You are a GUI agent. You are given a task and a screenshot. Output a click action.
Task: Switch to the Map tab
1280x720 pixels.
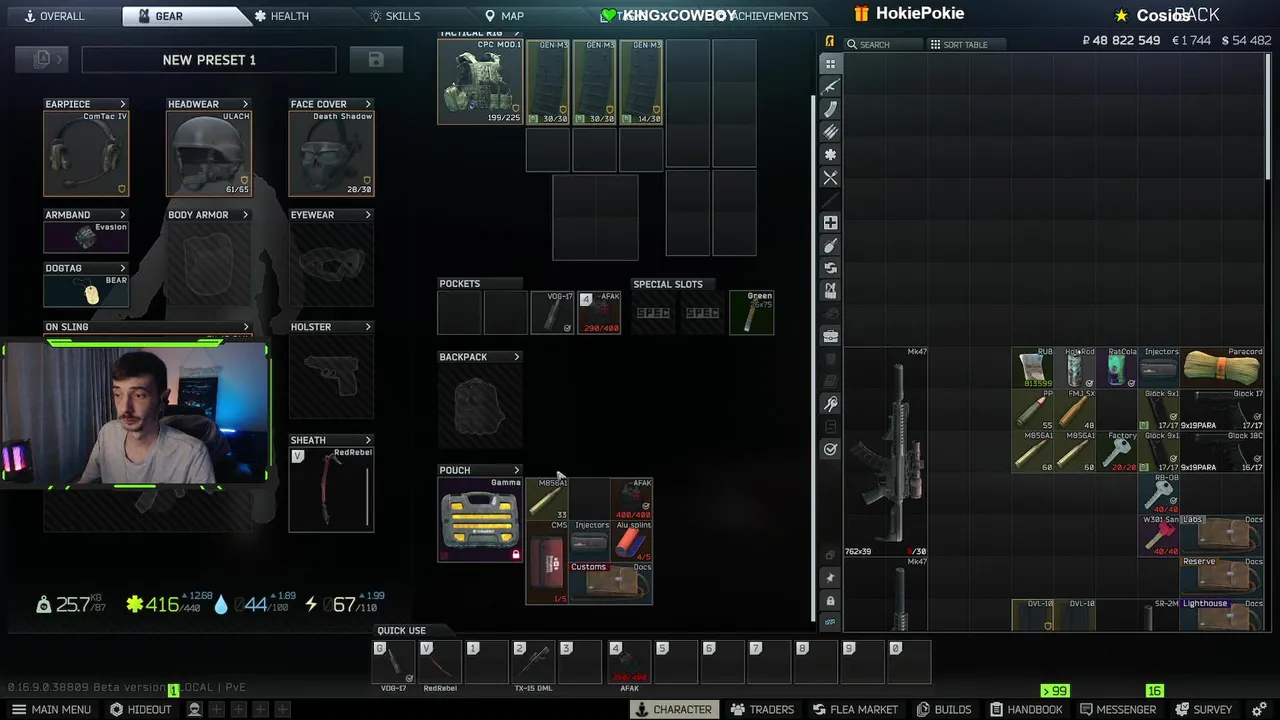pyautogui.click(x=505, y=16)
